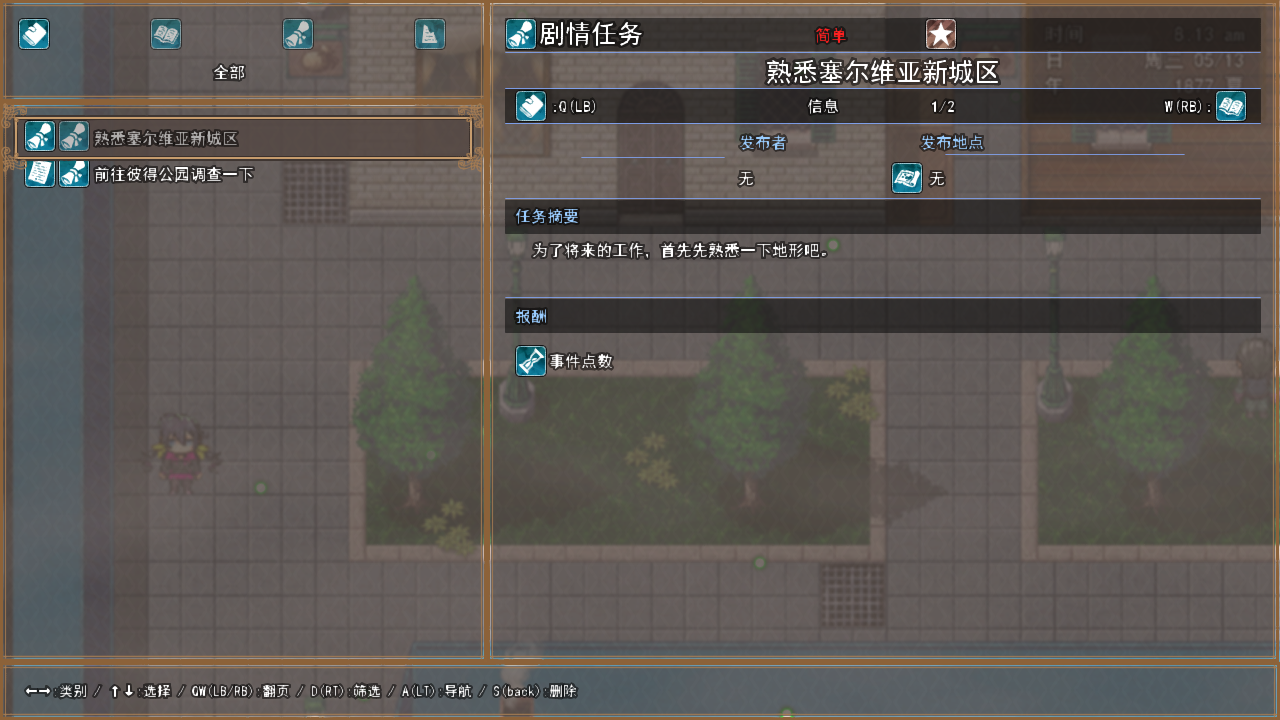Click the D(RT):筛选 filter hint
The width and height of the screenshot is (1280, 720).
point(346,691)
